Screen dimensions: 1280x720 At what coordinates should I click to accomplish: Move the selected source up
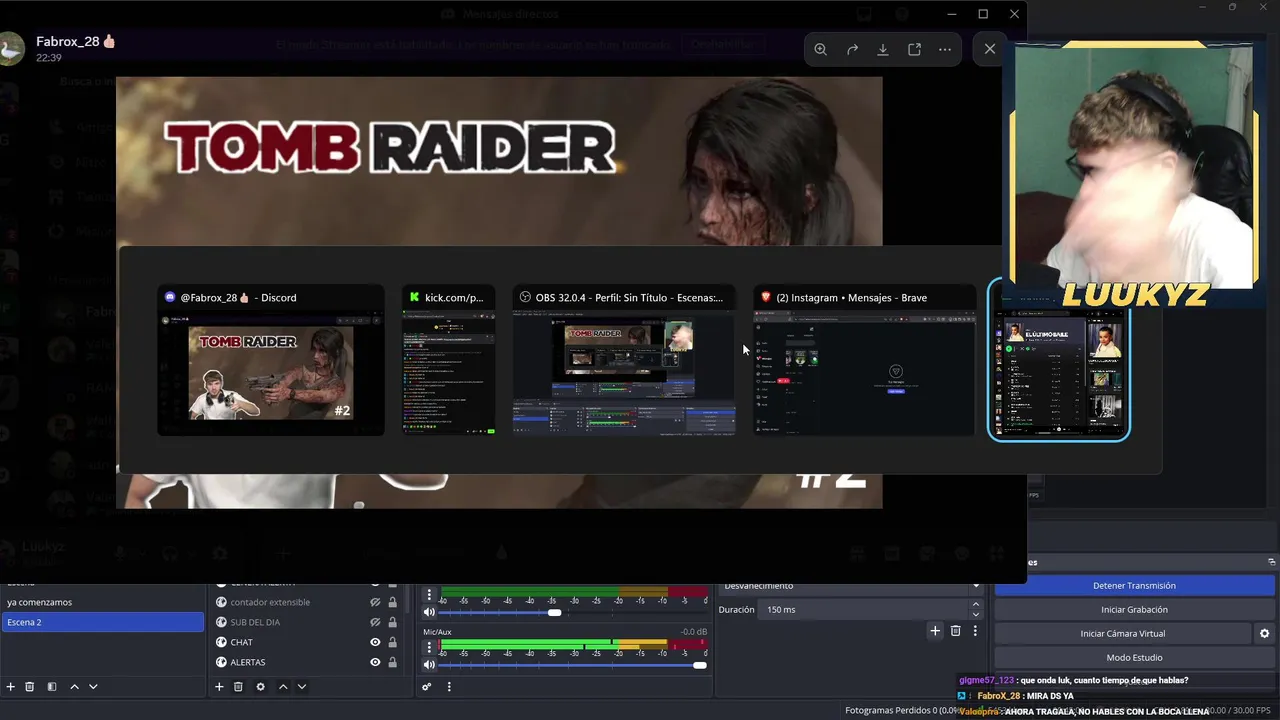click(x=283, y=687)
